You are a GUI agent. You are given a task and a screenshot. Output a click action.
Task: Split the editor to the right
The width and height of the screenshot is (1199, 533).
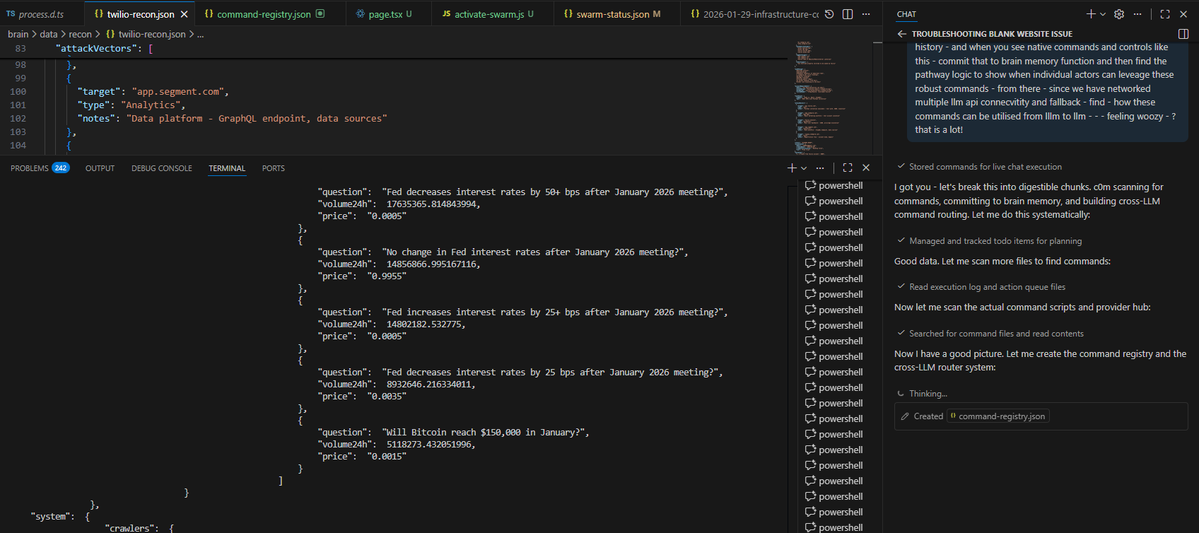click(x=847, y=15)
